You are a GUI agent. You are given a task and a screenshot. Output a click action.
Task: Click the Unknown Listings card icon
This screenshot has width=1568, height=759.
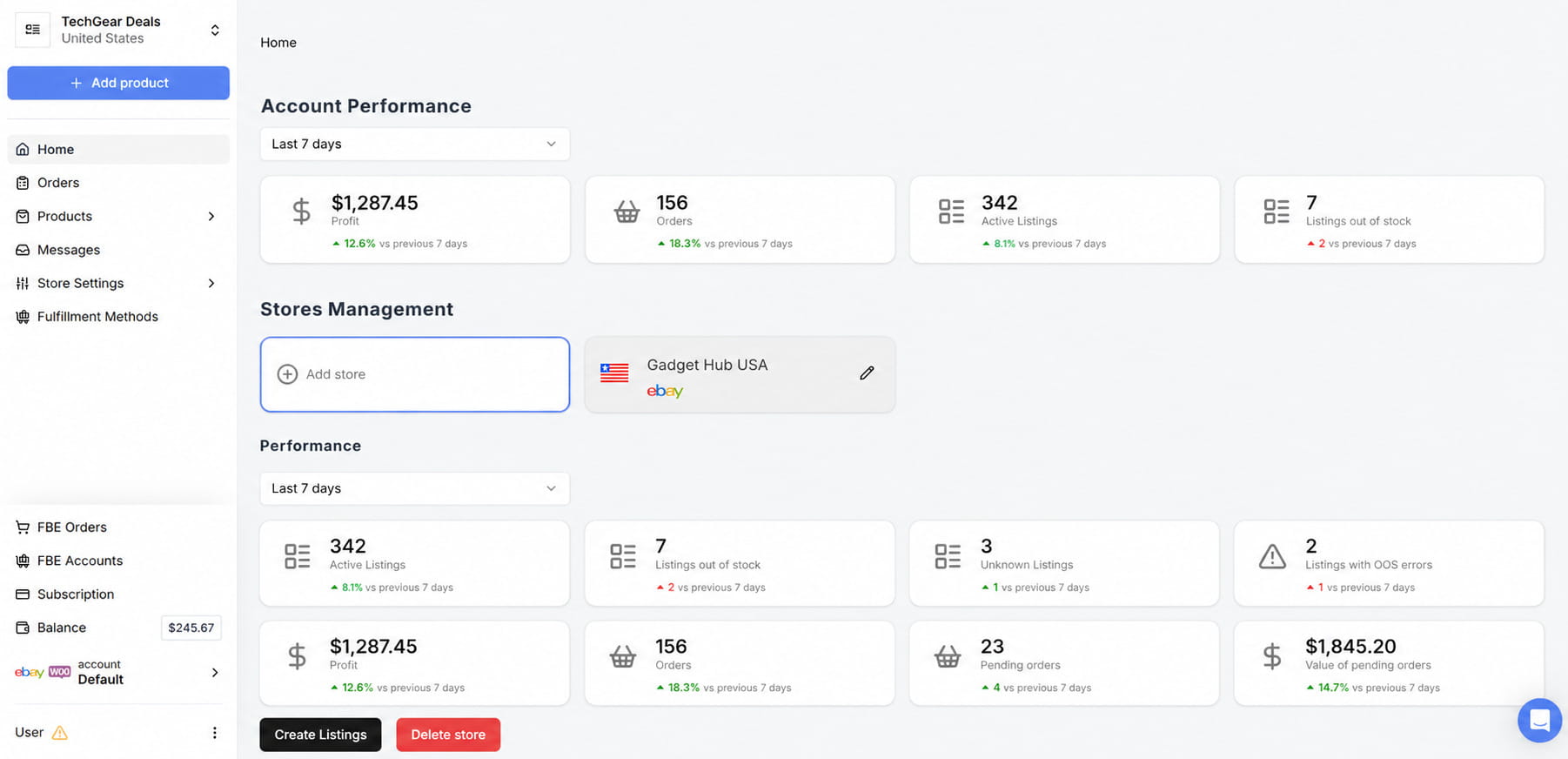tap(948, 556)
